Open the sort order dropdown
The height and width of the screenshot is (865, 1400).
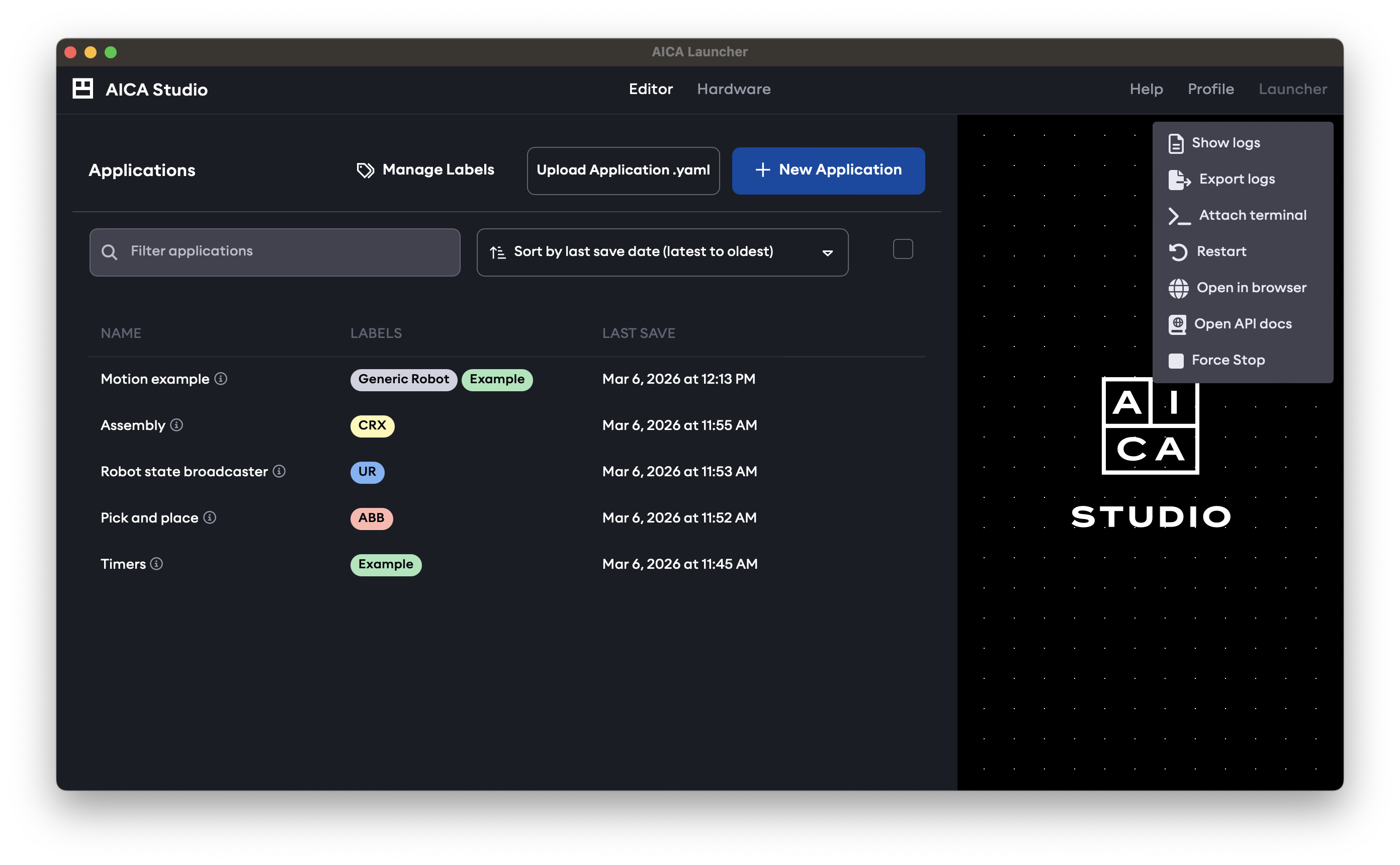click(x=662, y=252)
